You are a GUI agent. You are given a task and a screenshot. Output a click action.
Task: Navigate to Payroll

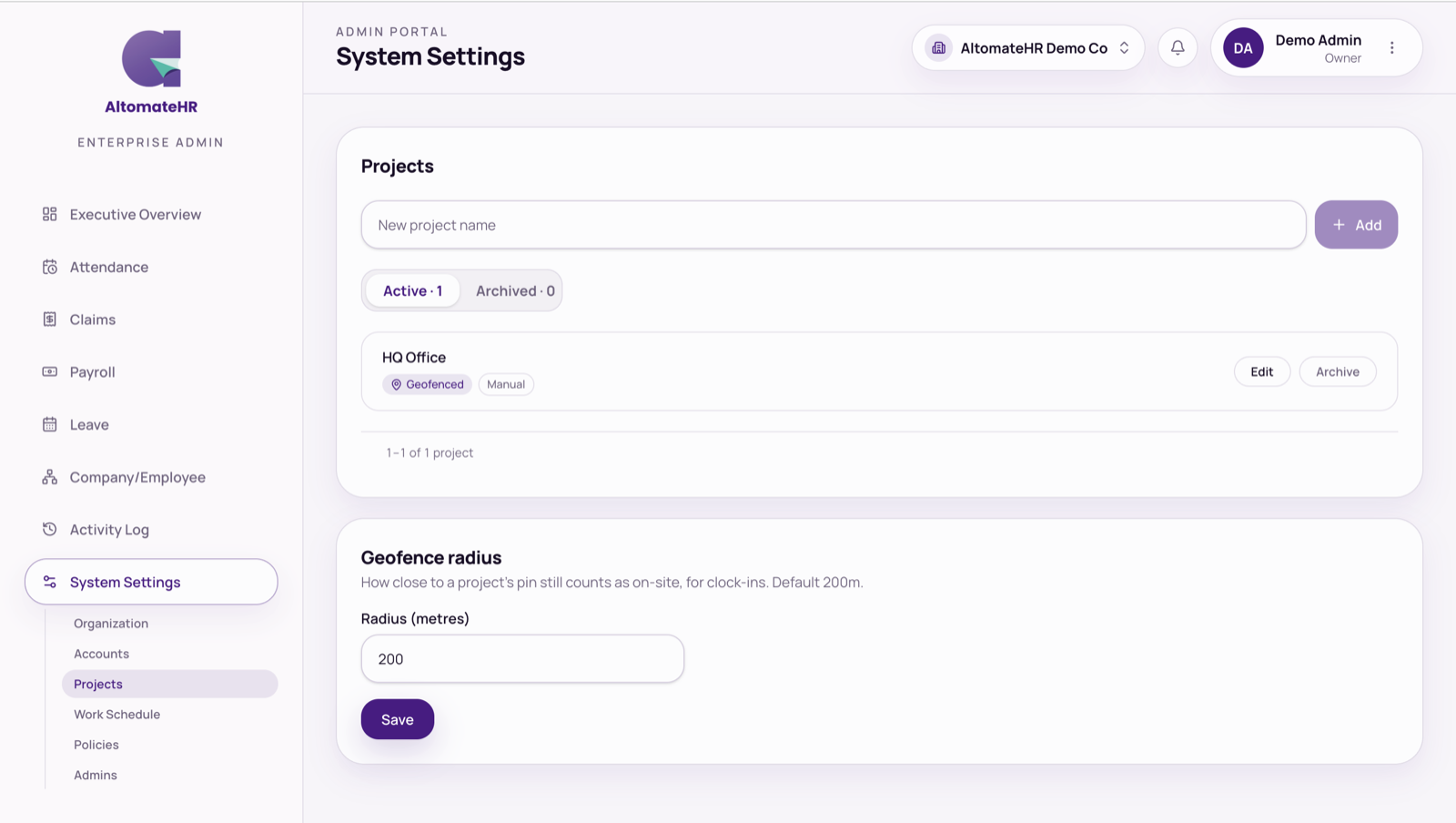(92, 371)
